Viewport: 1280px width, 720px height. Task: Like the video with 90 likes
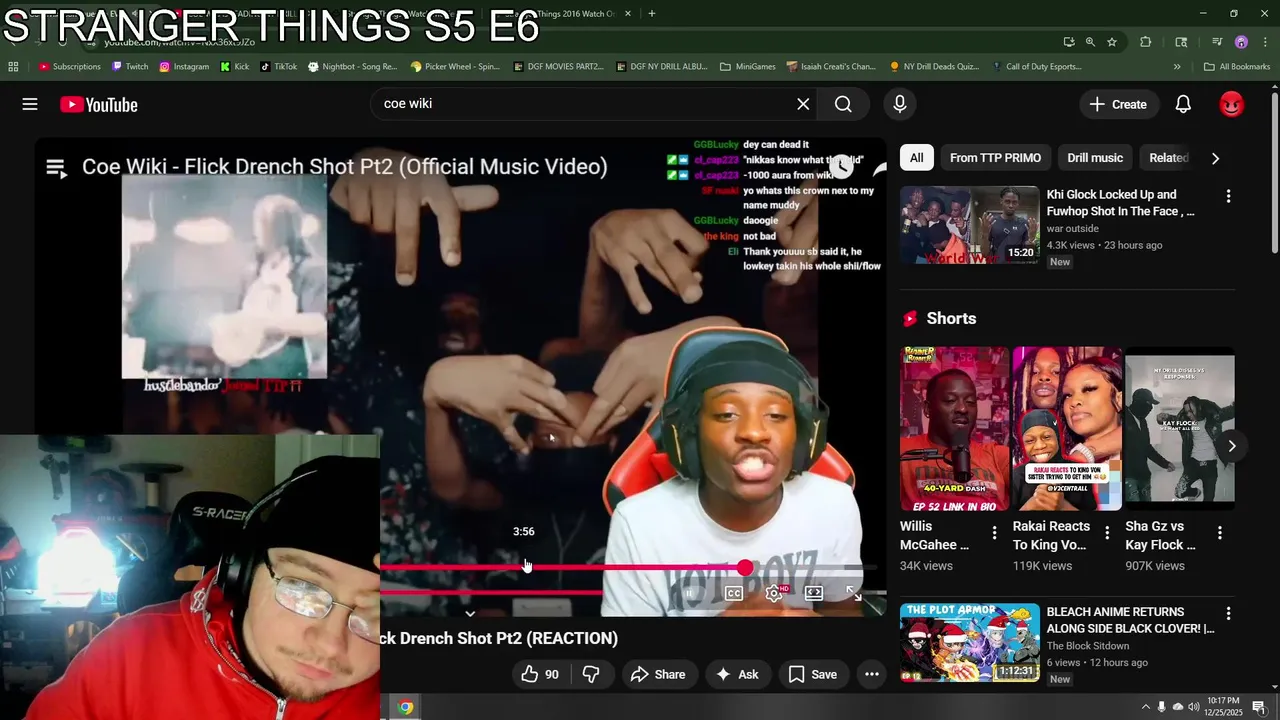[540, 675]
